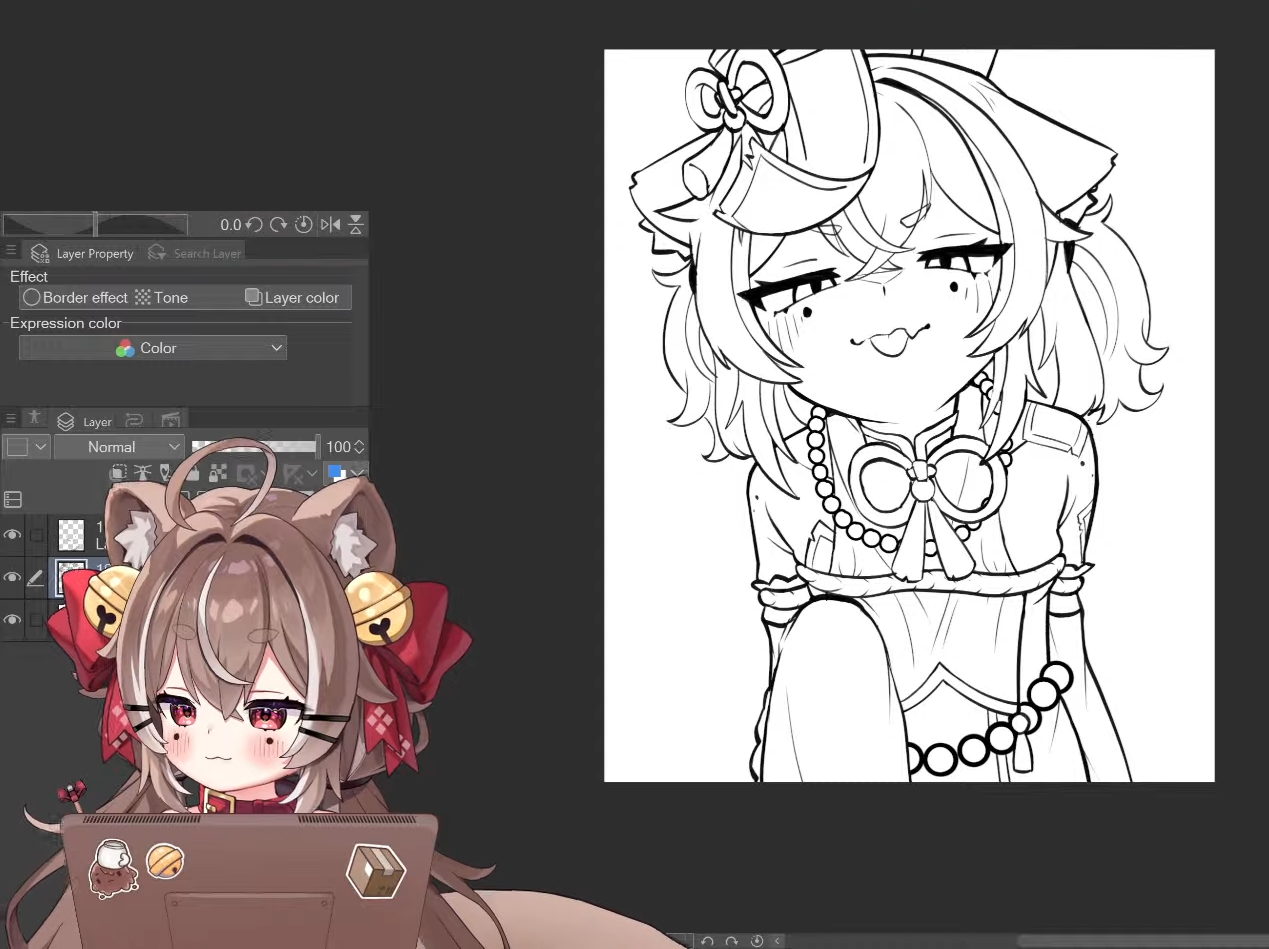Set as Reference Layer lighthouse icon

pos(142,473)
